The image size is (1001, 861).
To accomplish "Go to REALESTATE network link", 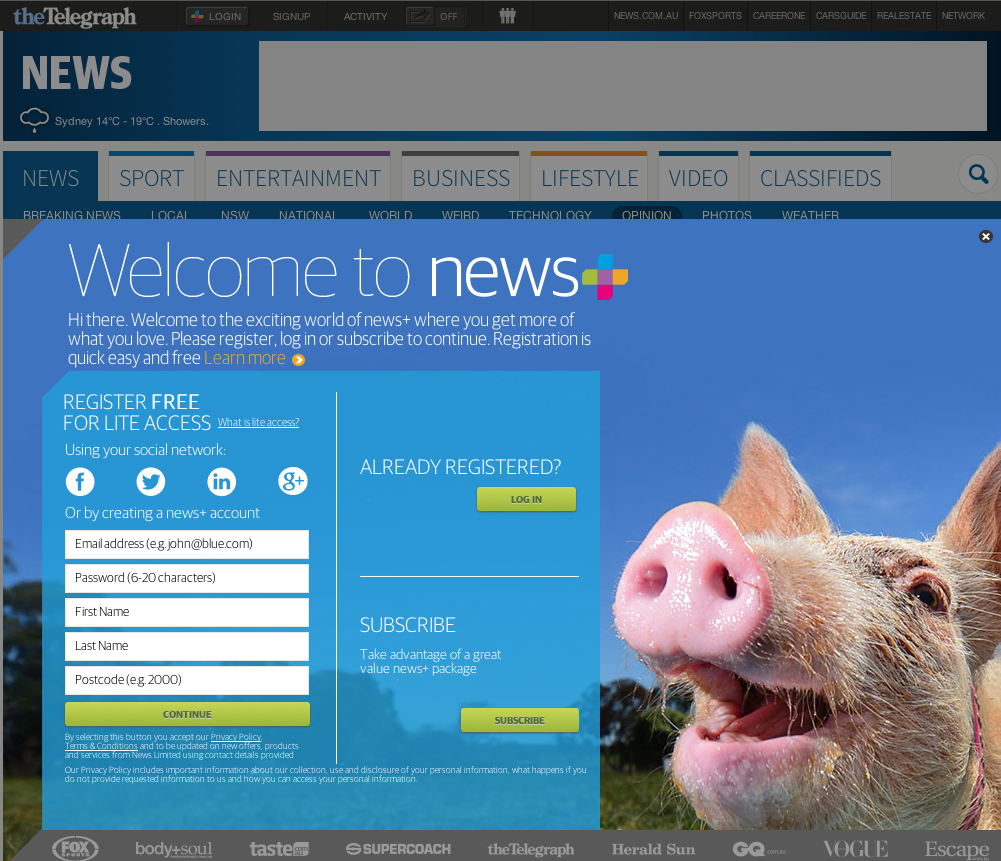I will coord(903,15).
